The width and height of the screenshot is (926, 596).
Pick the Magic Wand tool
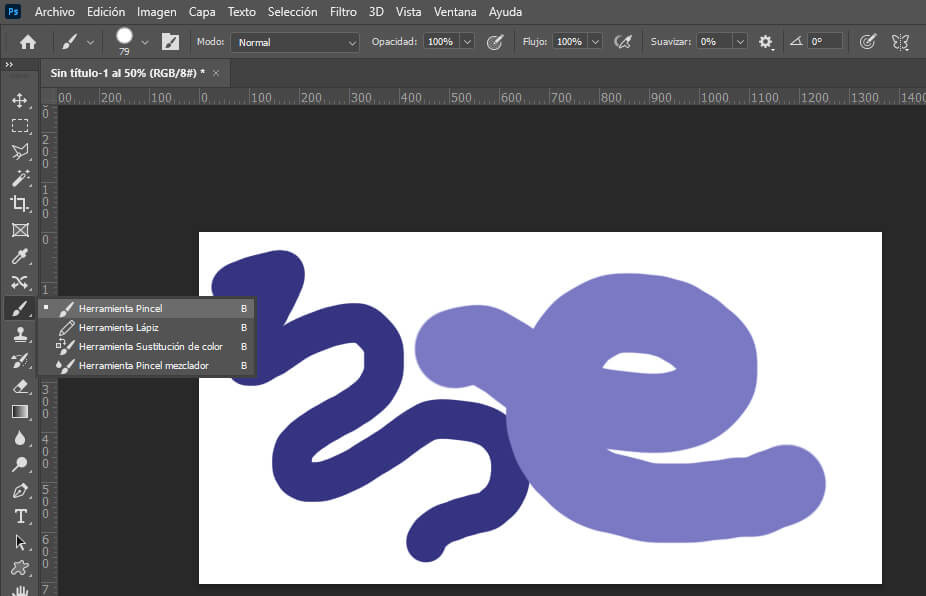click(19, 178)
